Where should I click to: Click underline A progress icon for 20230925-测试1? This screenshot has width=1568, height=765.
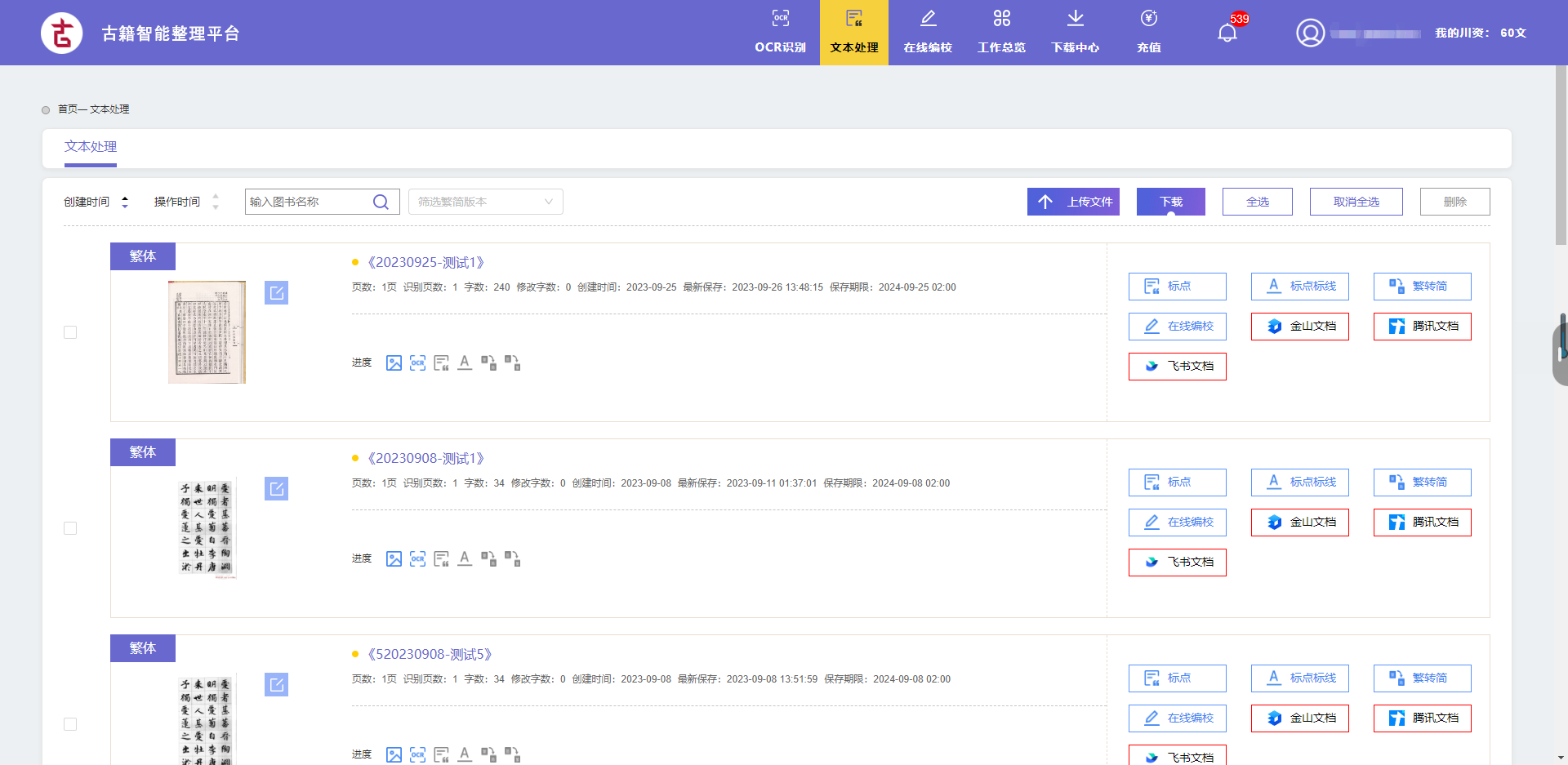[x=465, y=362]
